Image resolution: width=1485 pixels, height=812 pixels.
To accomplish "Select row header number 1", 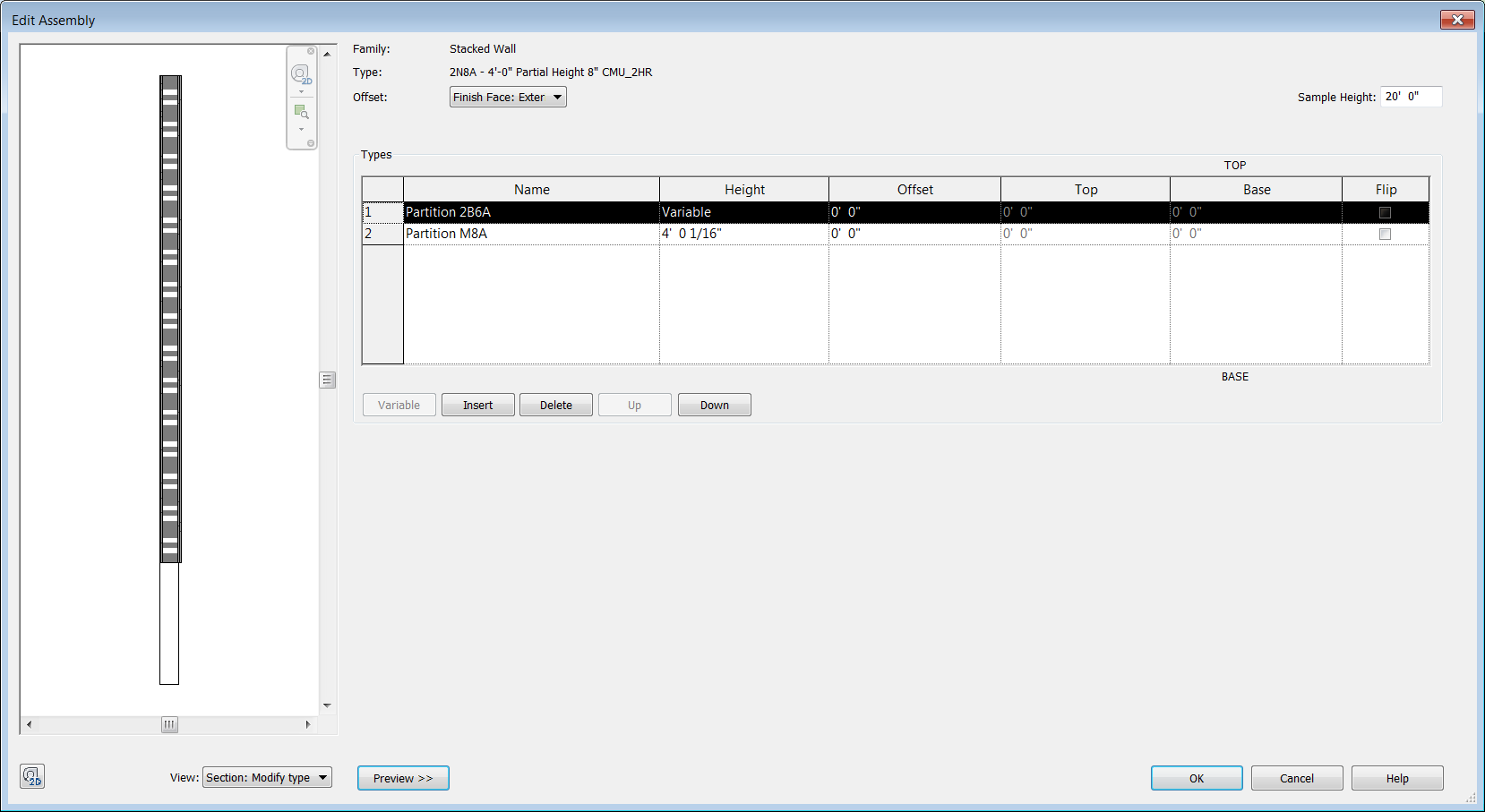I will tap(382, 212).
